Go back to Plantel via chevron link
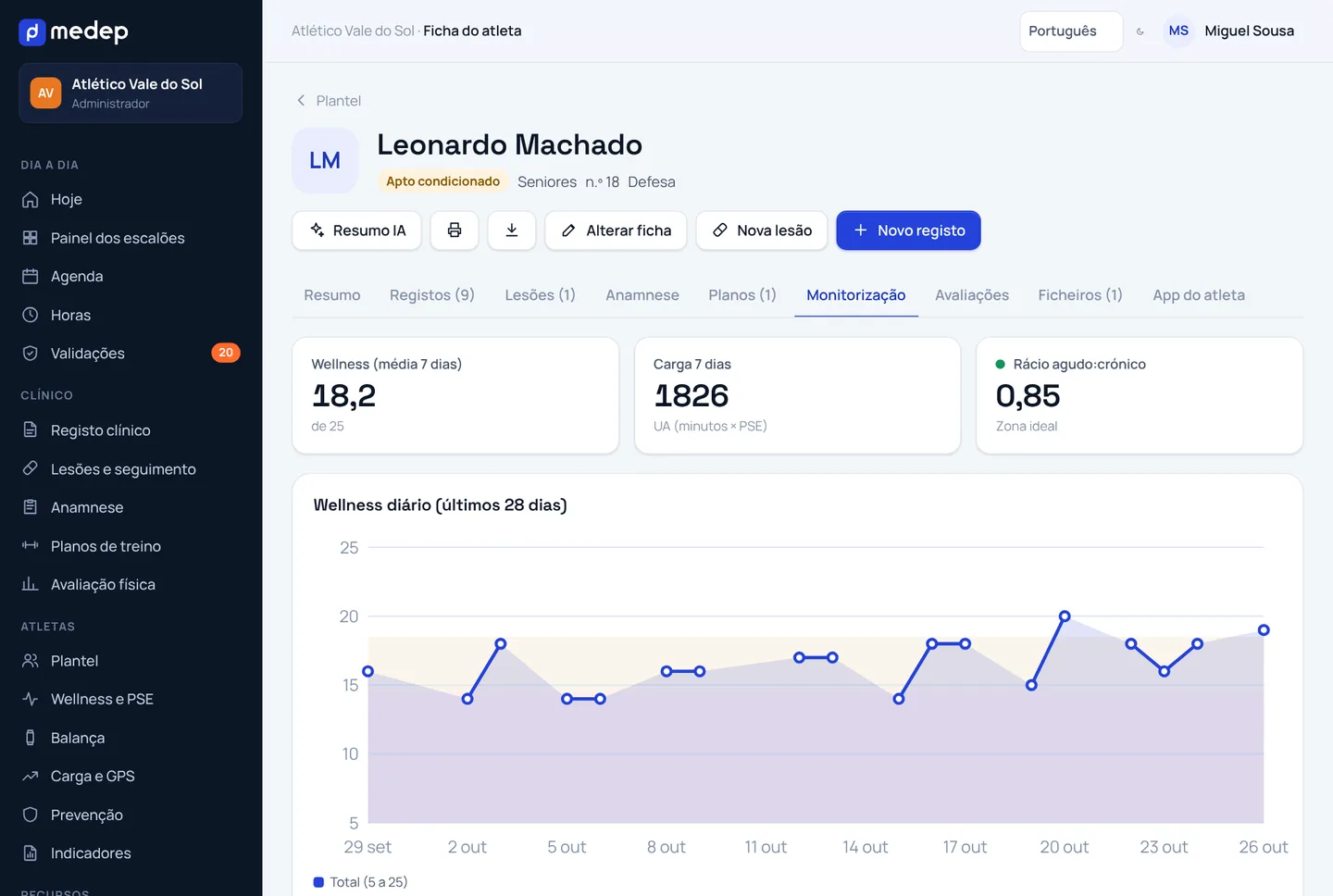Screen dimensions: 1333x896 [x=329, y=101]
